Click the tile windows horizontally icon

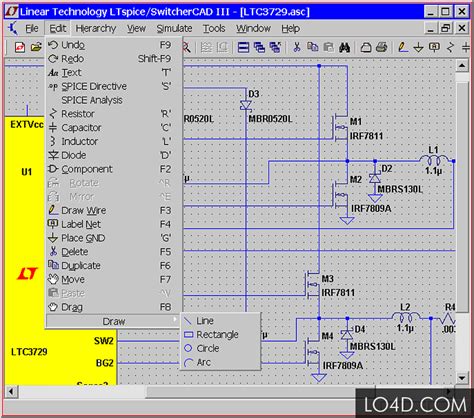point(243,48)
